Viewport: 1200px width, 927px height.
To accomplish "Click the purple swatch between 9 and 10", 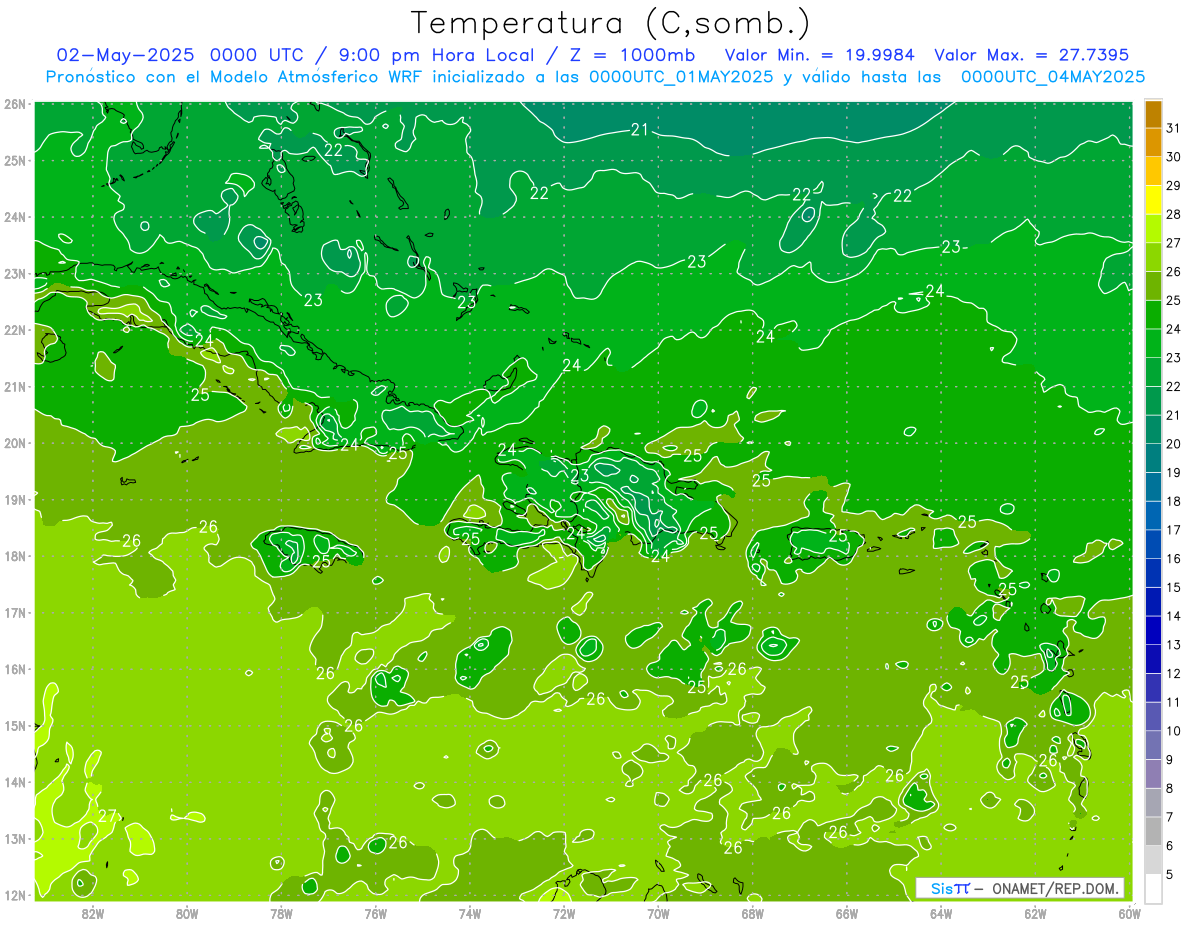I will 1153,746.
